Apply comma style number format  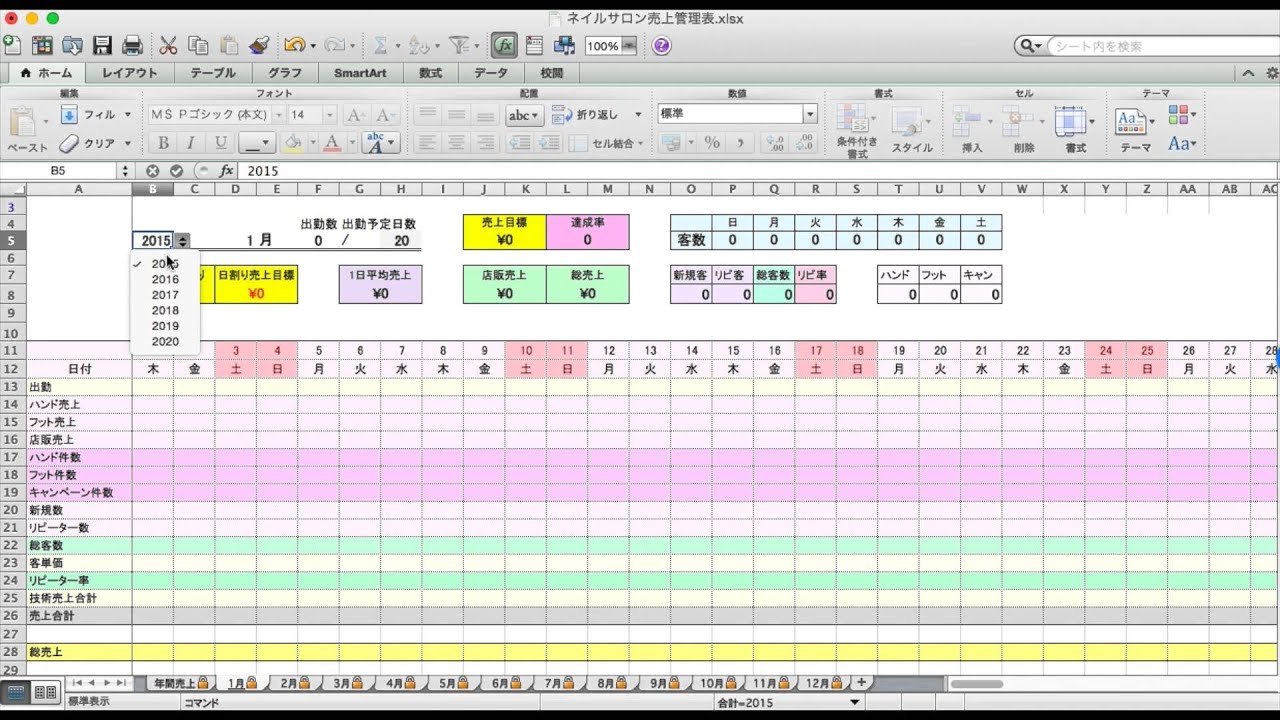740,143
